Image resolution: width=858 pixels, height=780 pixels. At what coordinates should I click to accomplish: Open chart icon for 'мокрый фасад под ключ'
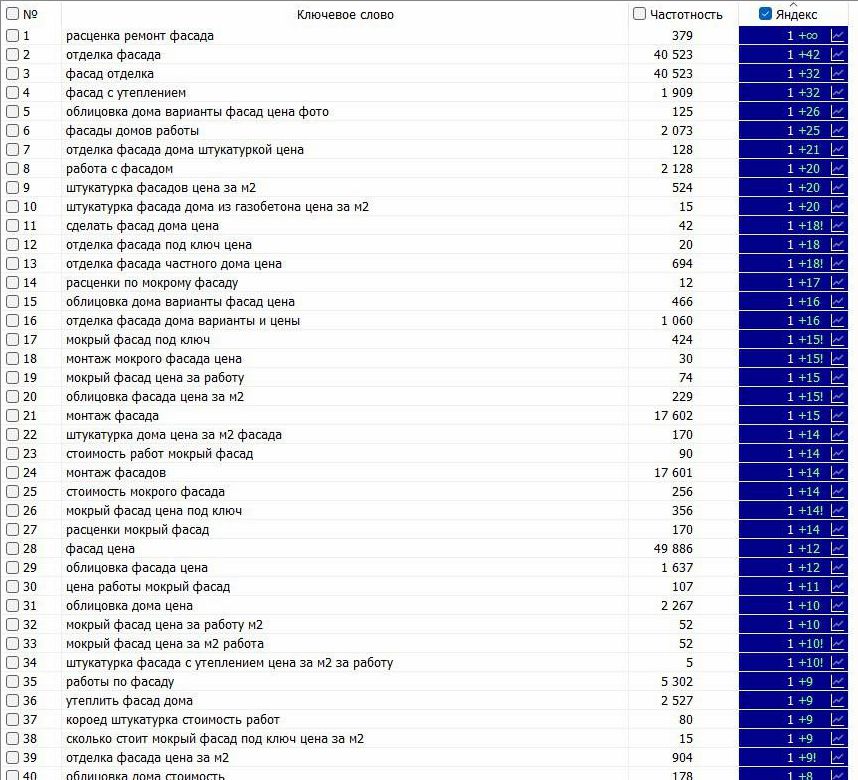click(838, 340)
